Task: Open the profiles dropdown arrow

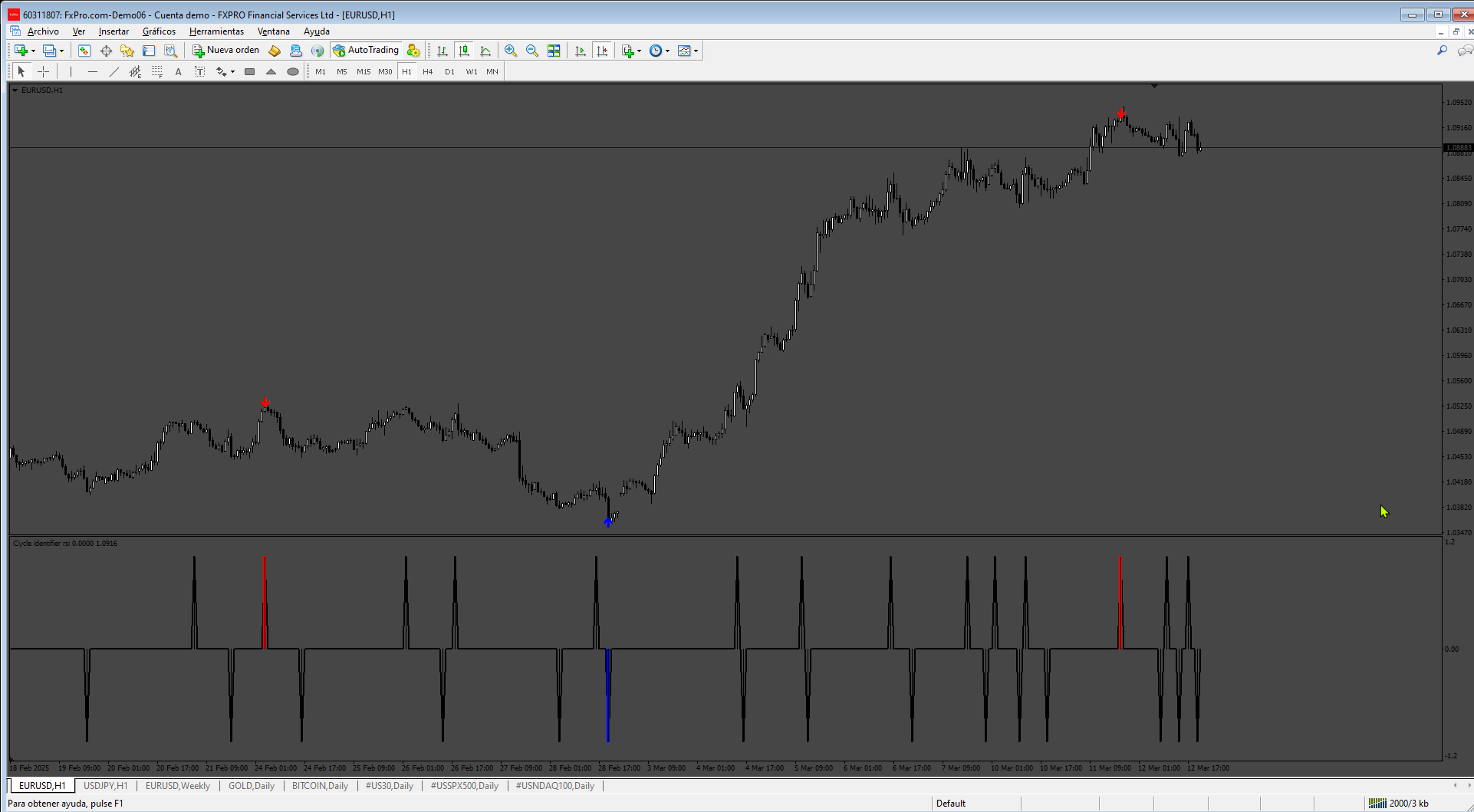Action: pos(61,51)
